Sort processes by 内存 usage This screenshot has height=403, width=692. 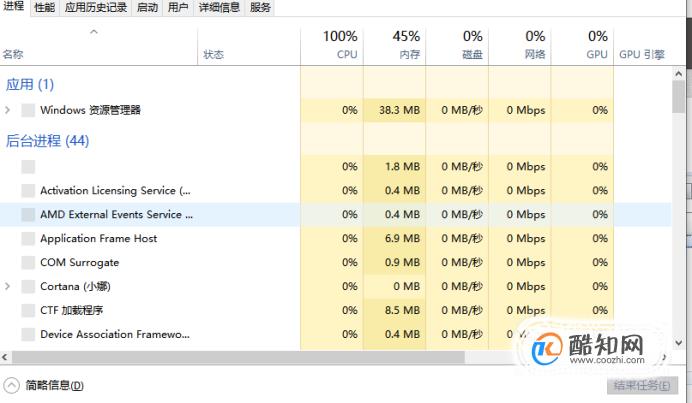pos(395,46)
